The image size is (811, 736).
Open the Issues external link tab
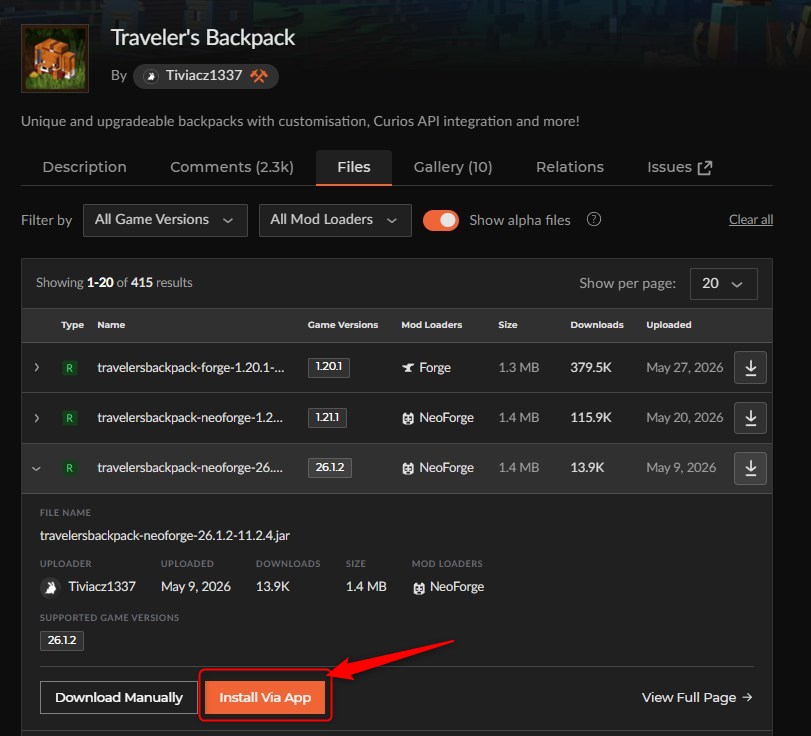point(680,167)
